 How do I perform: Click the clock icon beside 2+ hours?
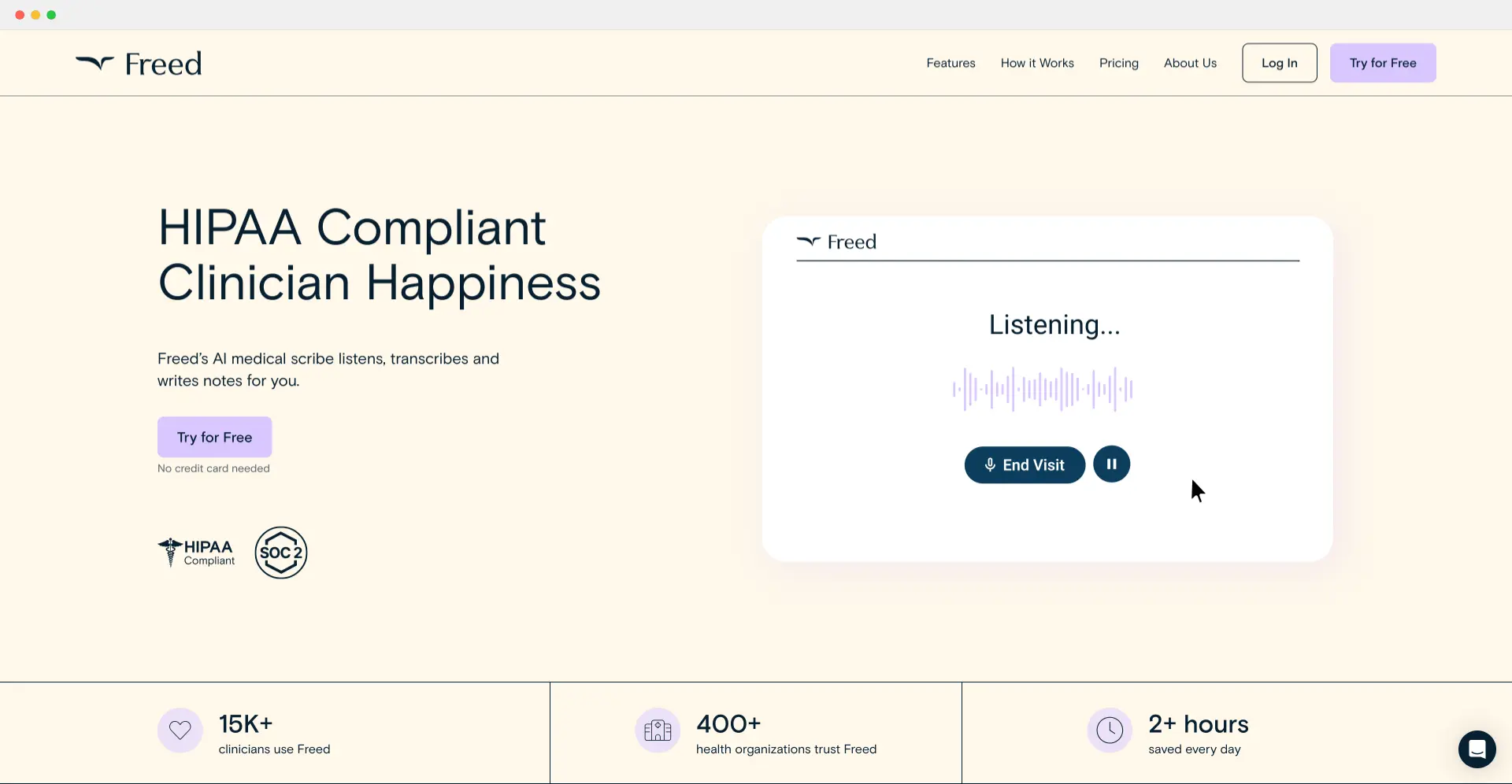(1110, 730)
